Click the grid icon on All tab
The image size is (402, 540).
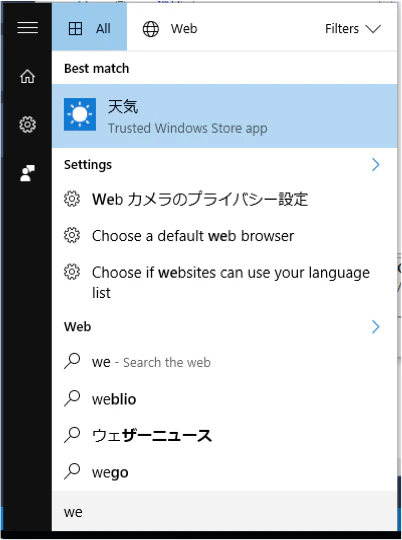75,29
